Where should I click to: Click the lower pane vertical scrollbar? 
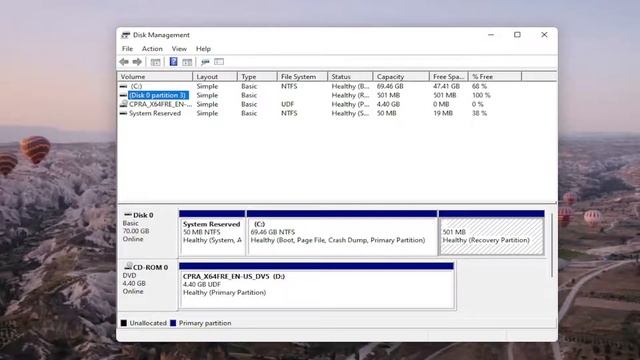pyautogui.click(x=552, y=245)
